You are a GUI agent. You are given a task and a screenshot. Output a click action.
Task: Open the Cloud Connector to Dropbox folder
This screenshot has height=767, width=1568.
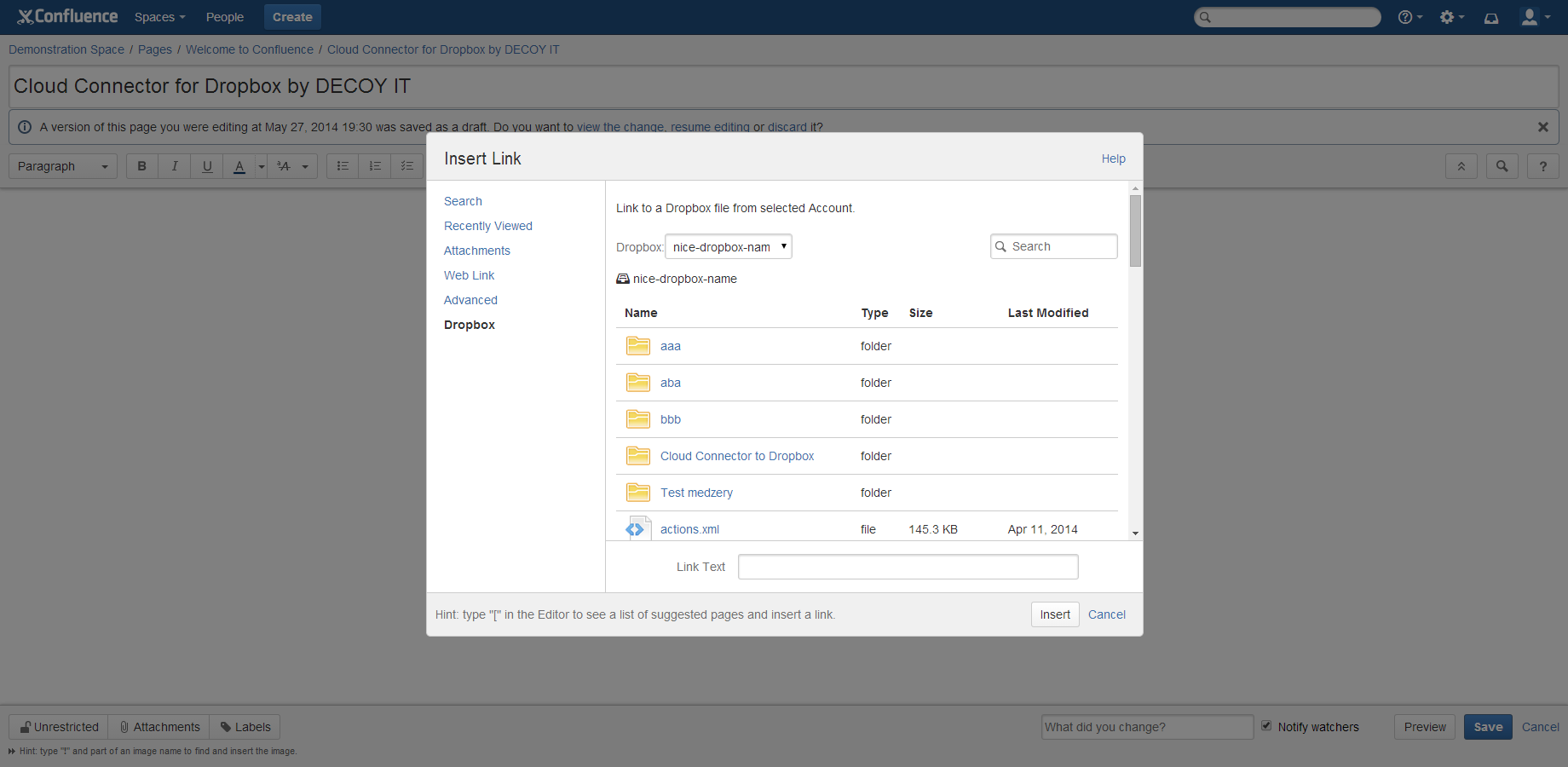pos(737,456)
